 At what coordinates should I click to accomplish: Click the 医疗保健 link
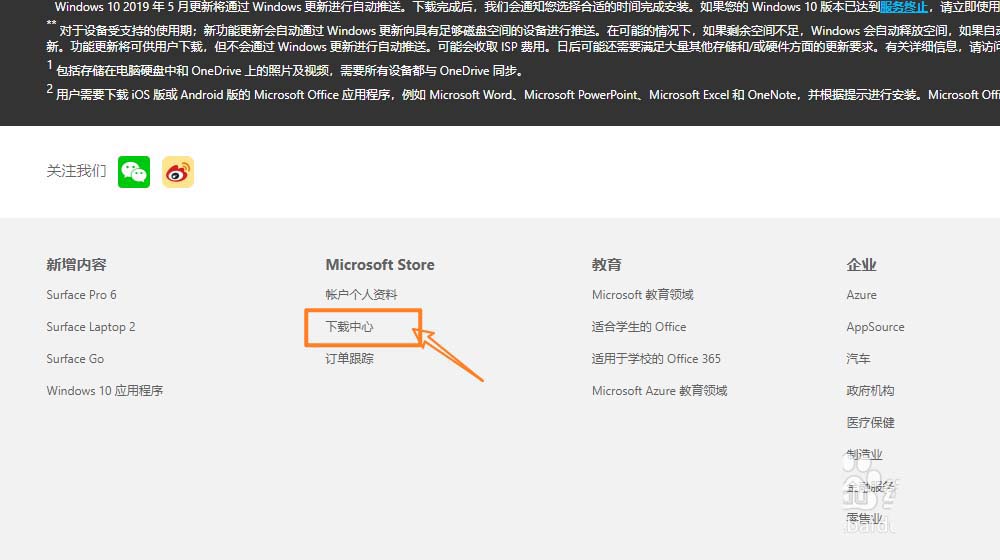(870, 423)
